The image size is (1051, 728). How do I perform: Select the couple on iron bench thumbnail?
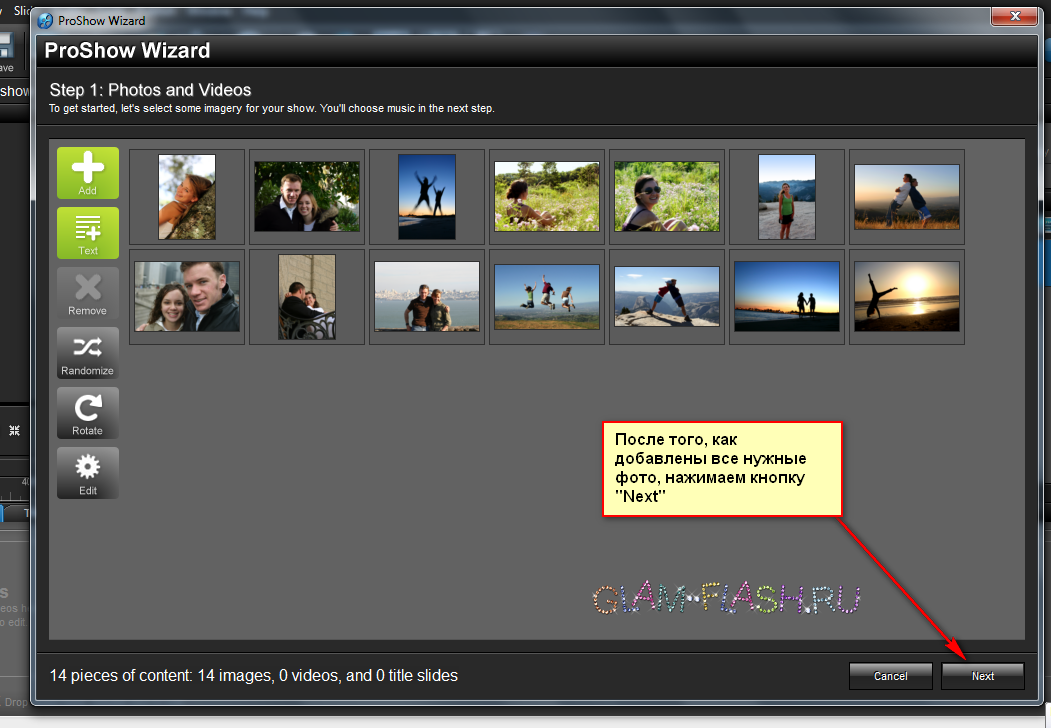coord(307,297)
